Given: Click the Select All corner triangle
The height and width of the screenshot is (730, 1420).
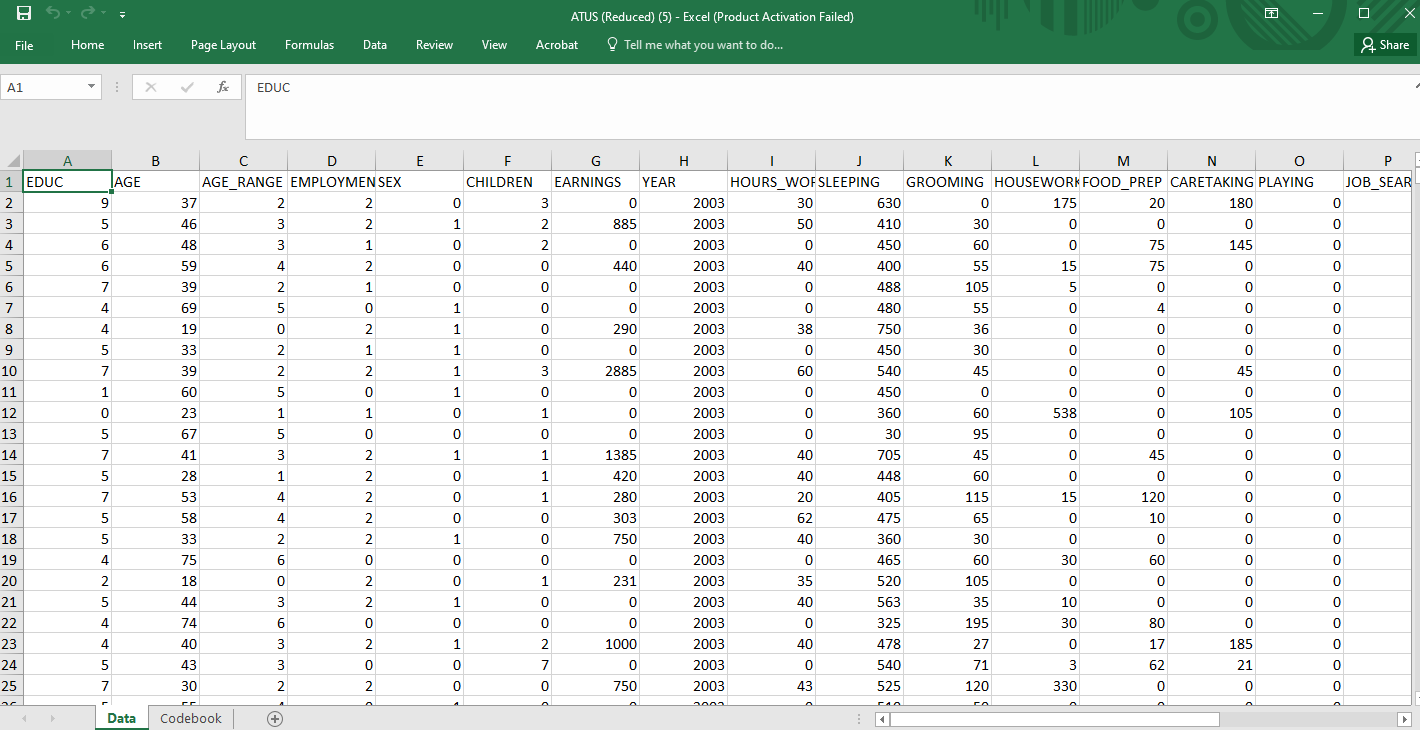Looking at the screenshot, I should click(12, 161).
